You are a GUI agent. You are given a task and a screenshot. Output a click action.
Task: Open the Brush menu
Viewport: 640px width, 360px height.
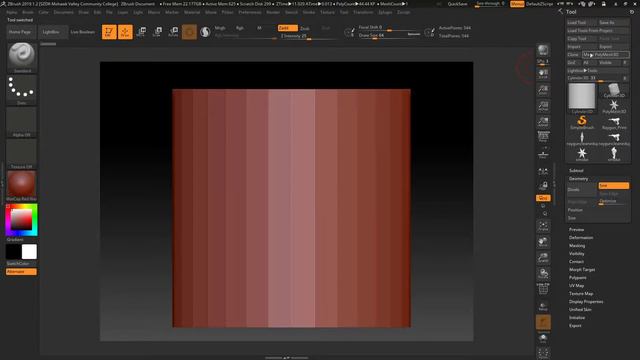pos(28,12)
